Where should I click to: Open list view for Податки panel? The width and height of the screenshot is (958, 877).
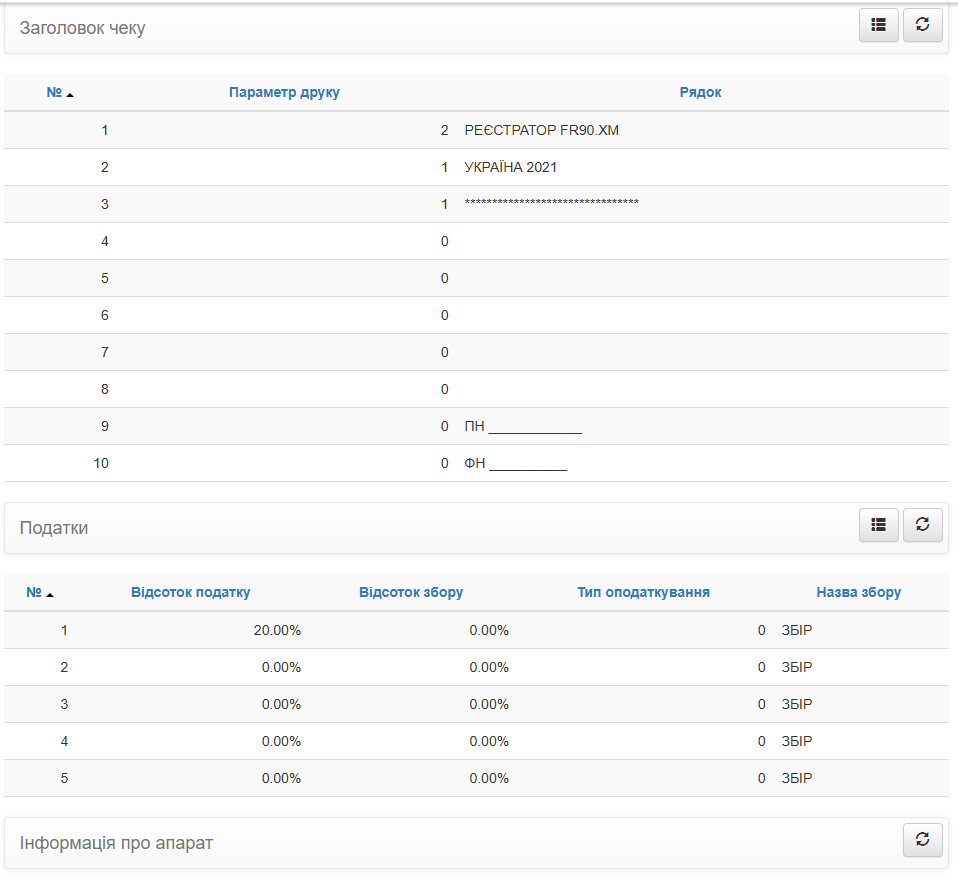click(879, 525)
